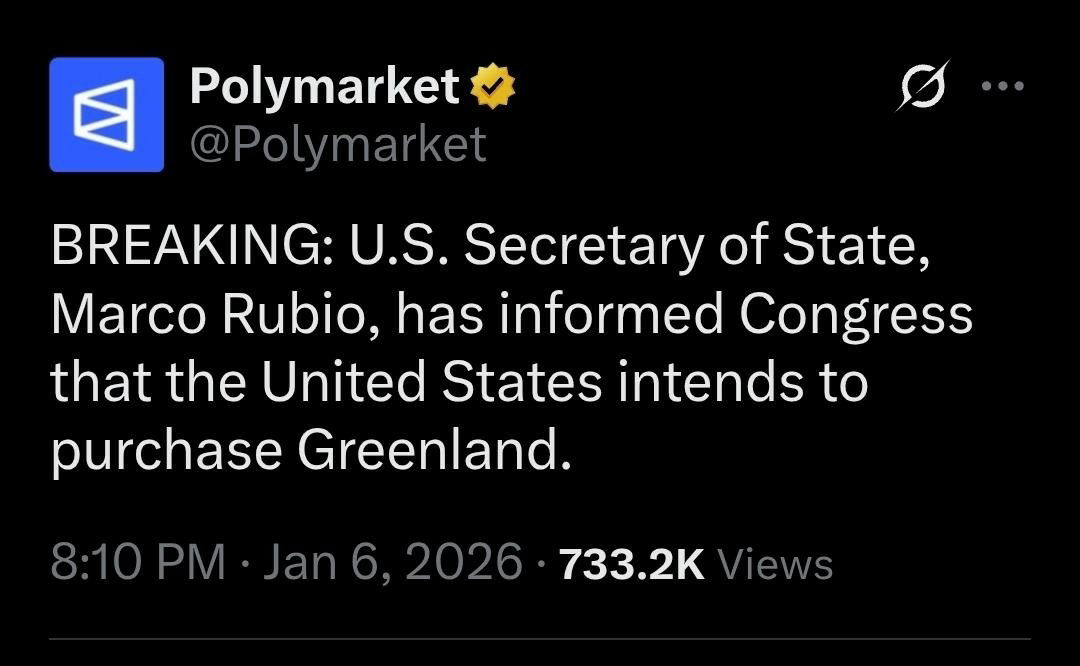
Task: Tap the Grok slashed-circle icon
Action: 920,87
